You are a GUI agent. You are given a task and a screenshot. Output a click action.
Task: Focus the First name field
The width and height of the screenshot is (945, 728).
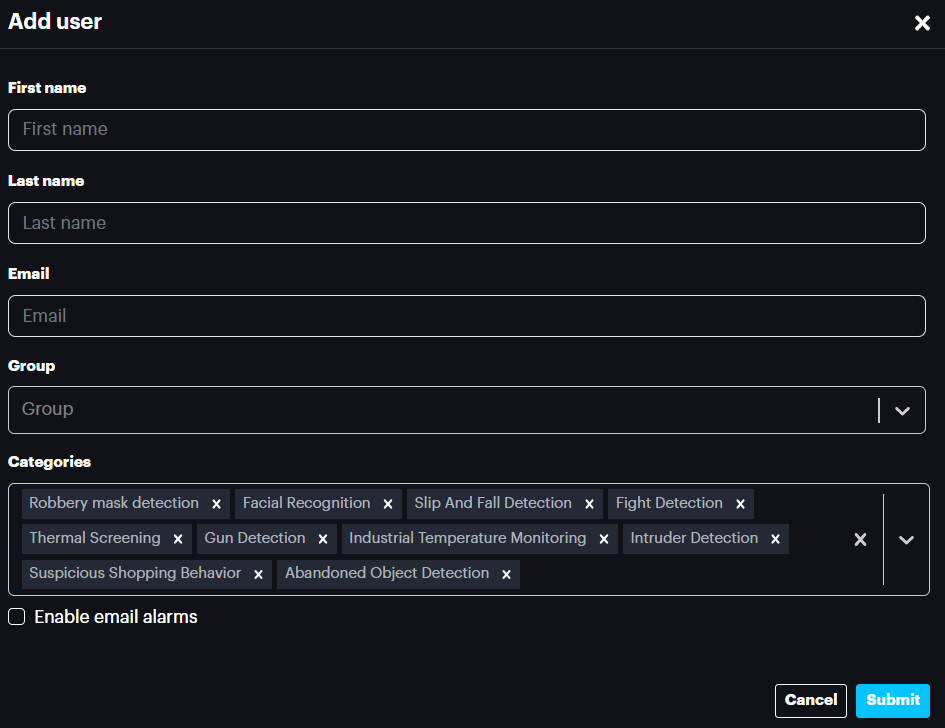(x=466, y=130)
